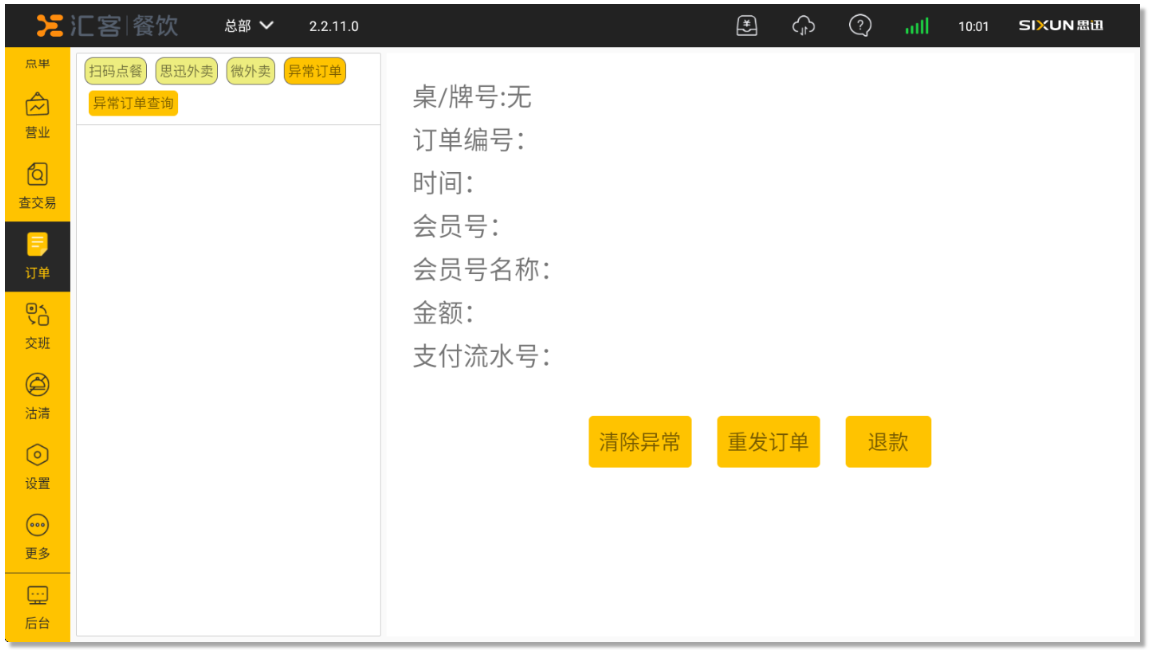
Task: Open the 查交易 transaction lookup icon
Action: pyautogui.click(x=37, y=175)
